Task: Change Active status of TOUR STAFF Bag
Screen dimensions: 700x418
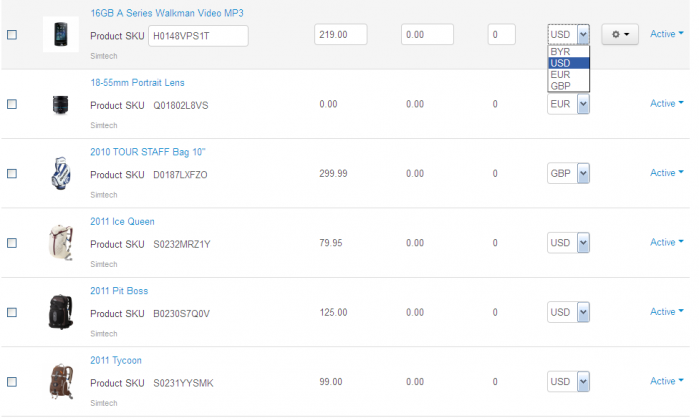Action: coord(667,173)
